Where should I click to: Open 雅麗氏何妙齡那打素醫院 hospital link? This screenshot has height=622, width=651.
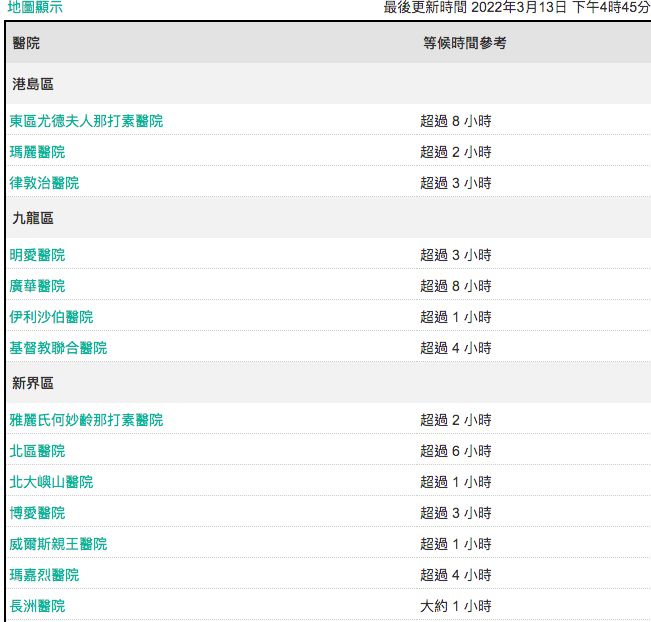(x=86, y=420)
